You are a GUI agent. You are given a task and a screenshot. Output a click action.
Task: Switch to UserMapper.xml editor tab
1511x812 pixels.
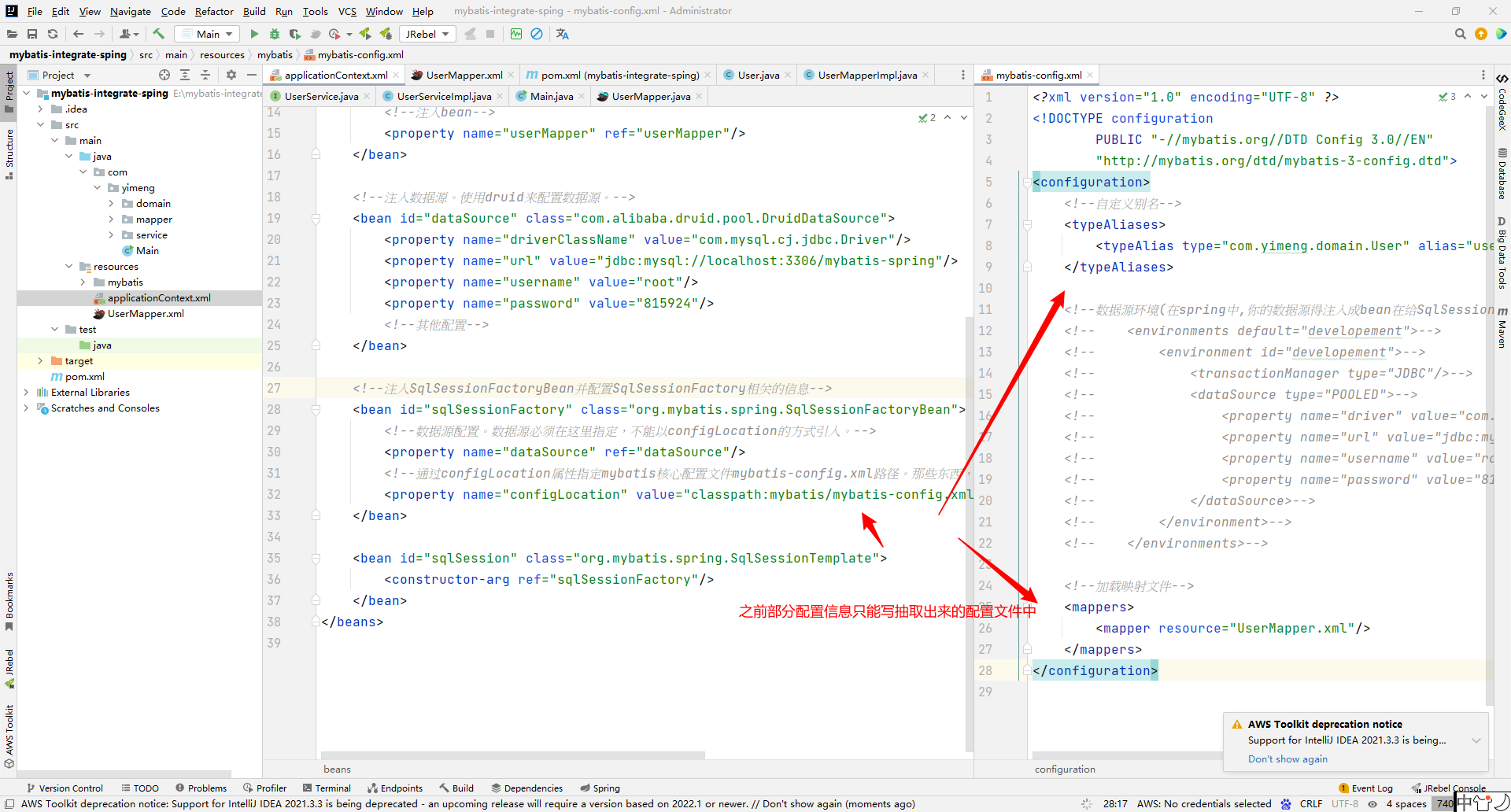pos(464,75)
